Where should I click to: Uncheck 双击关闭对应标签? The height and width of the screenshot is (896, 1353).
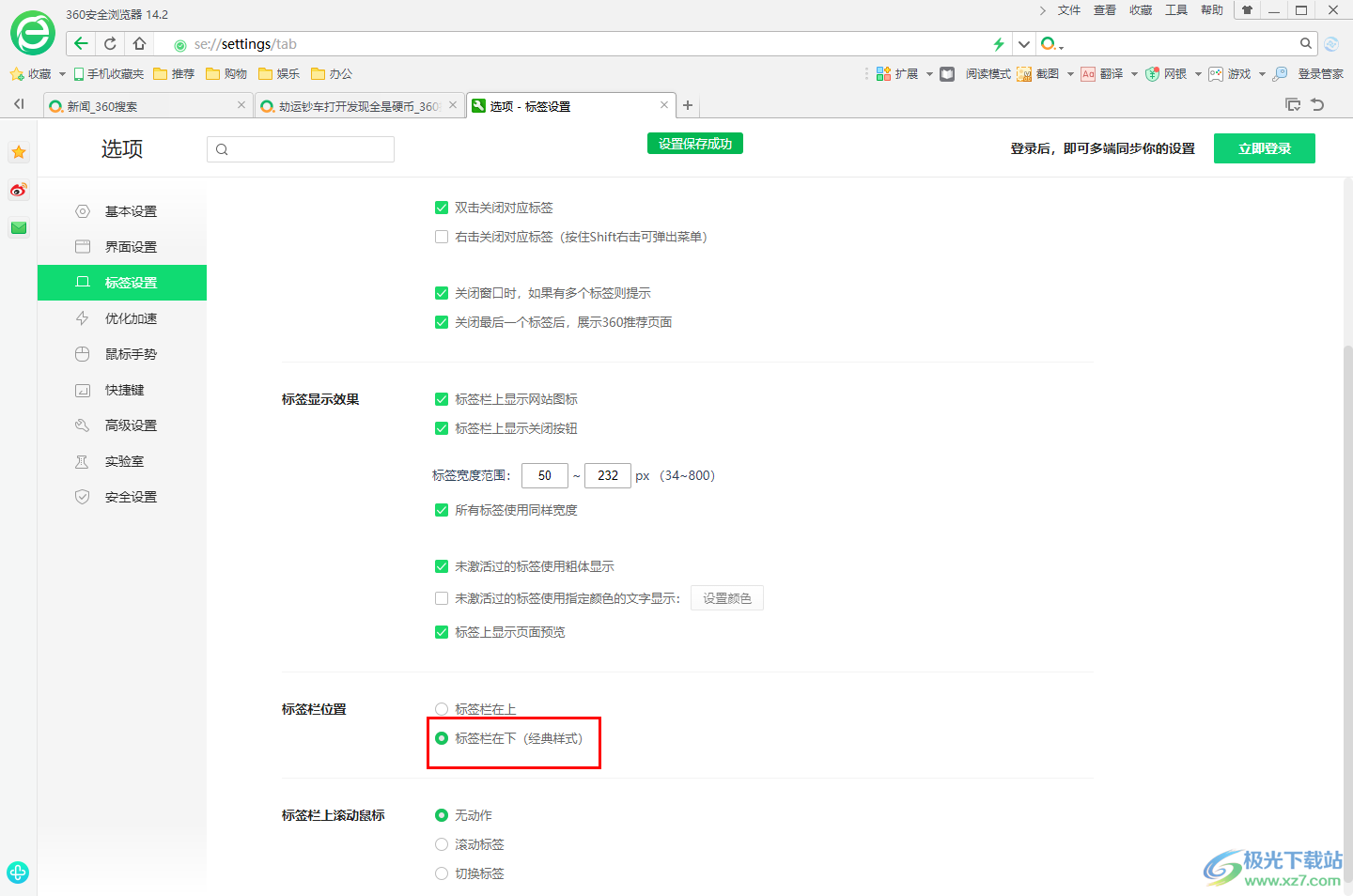point(442,208)
